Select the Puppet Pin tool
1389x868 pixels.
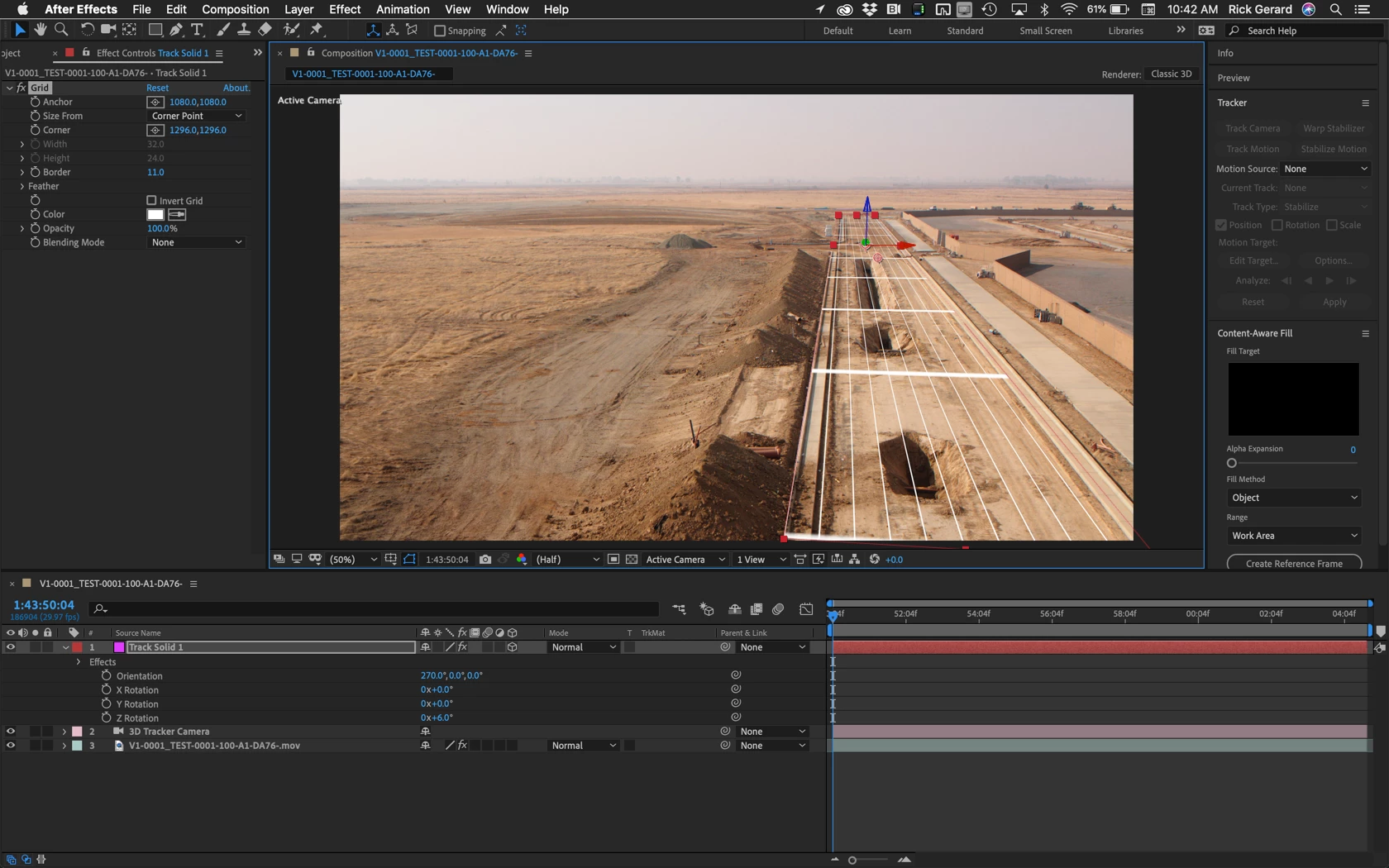click(317, 30)
